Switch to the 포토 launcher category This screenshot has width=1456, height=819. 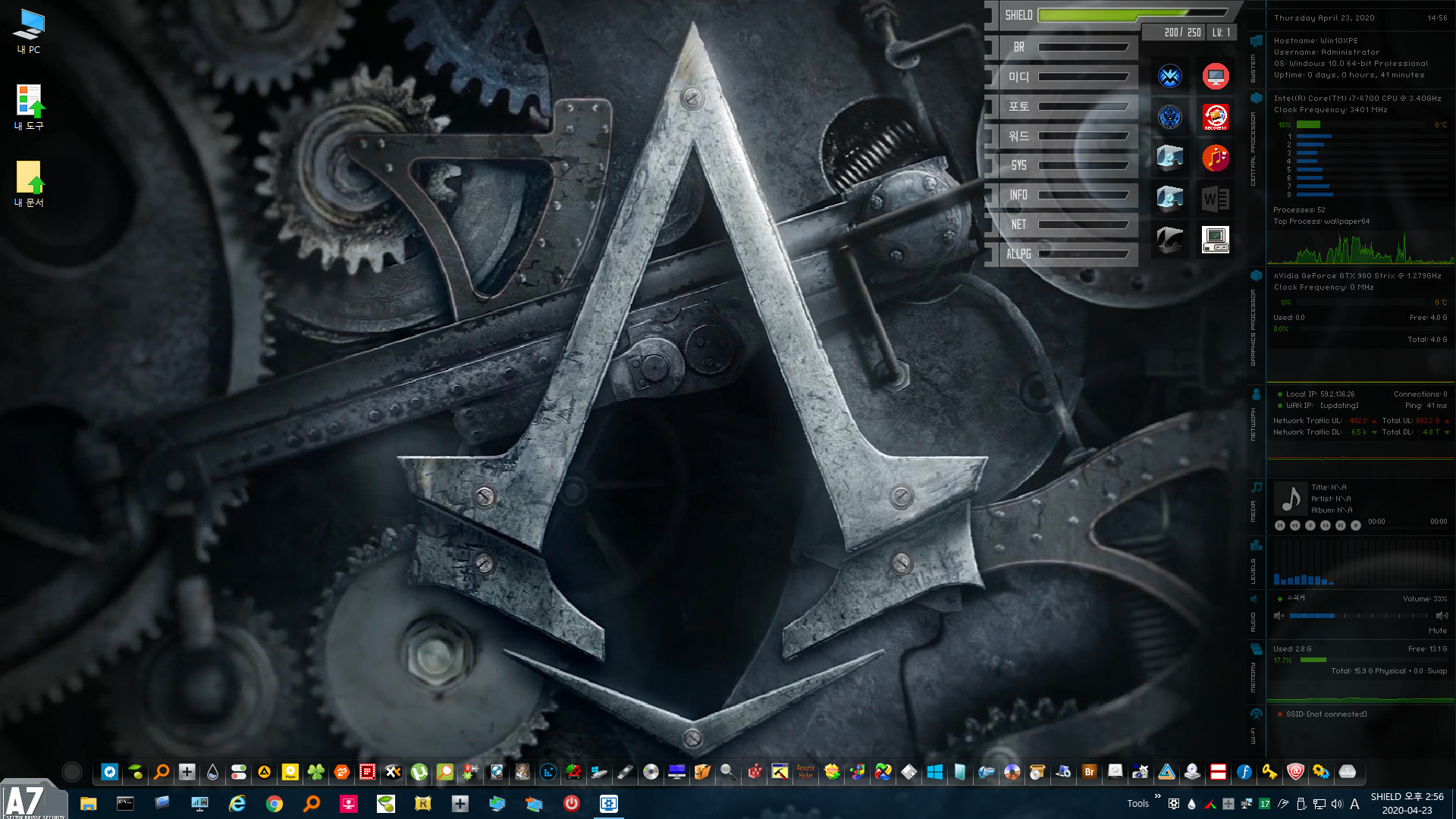1063,106
